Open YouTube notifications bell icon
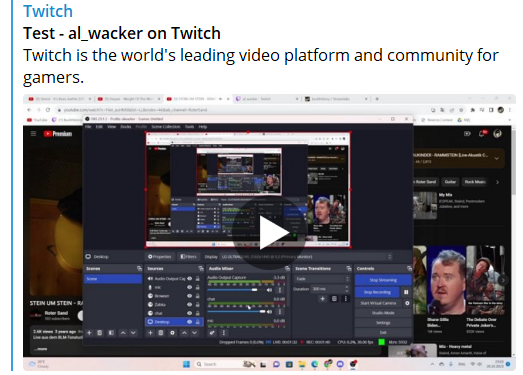This screenshot has width=523, height=375. (x=482, y=133)
